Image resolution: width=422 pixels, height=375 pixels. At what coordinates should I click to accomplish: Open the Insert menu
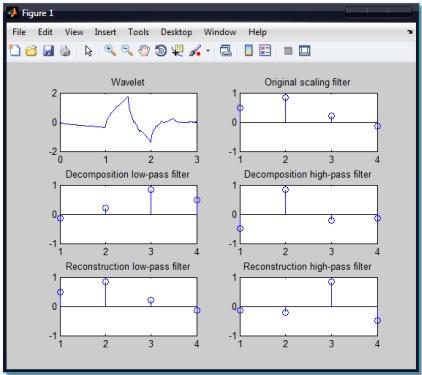coord(105,32)
